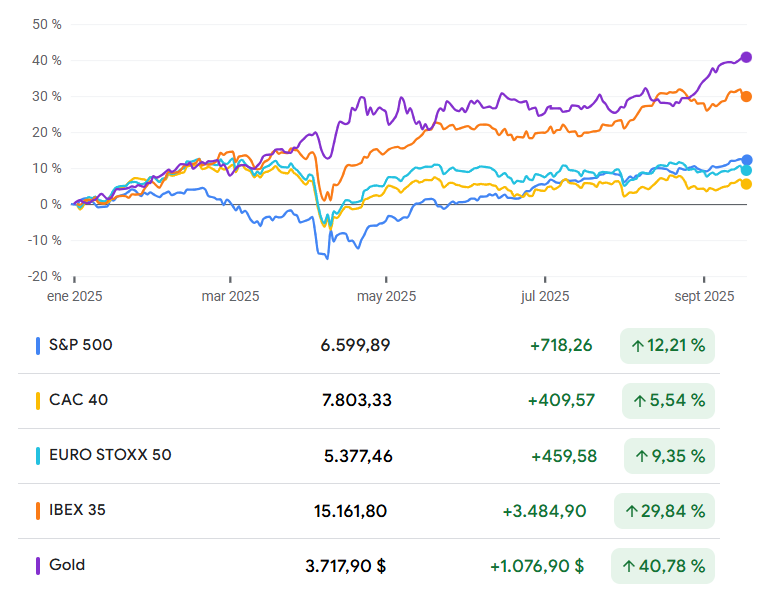Click the Gold line's purple endpoint dot
Screen dimensions: 764x598
746,57
